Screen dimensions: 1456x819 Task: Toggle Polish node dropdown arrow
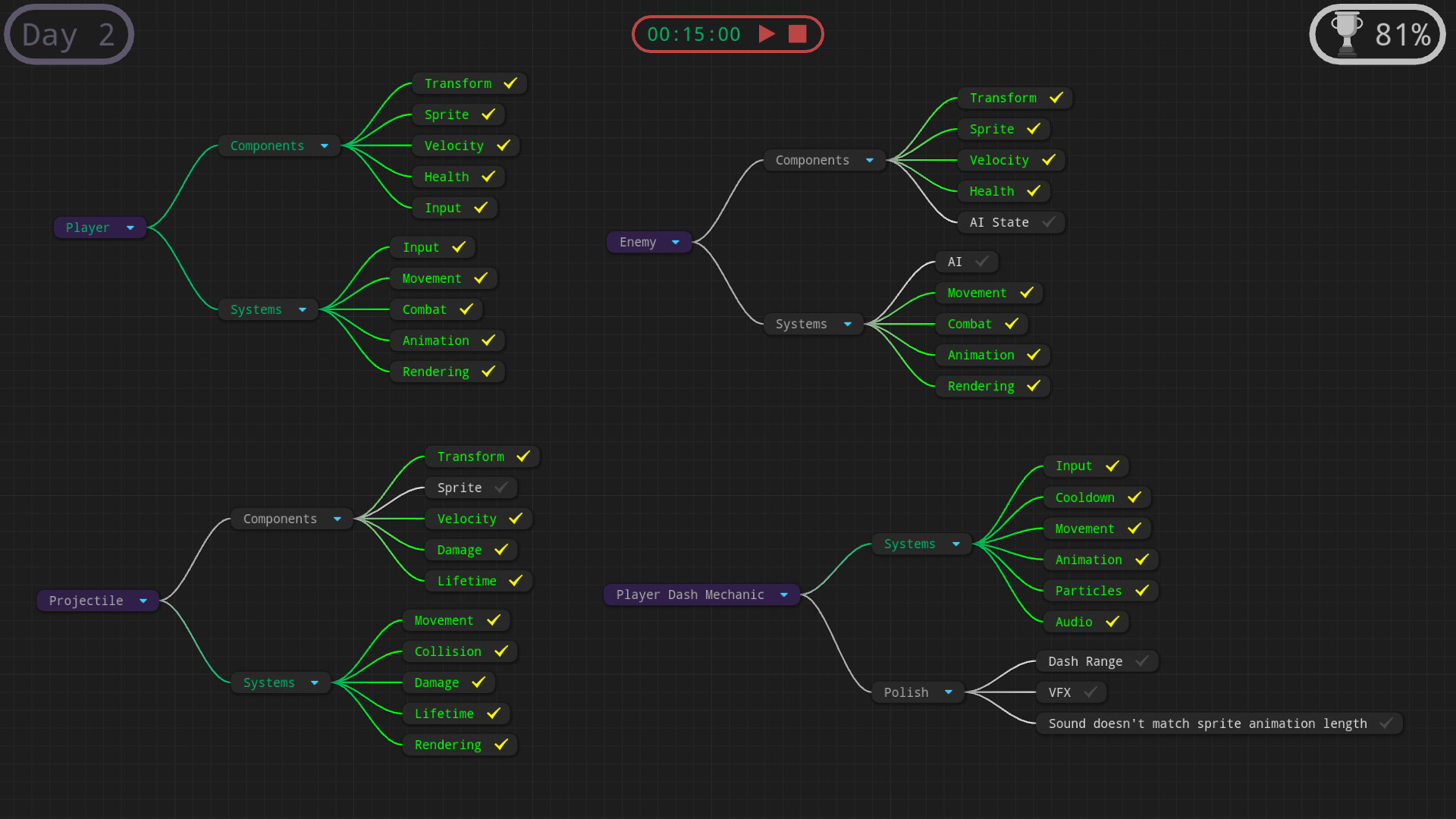949,692
